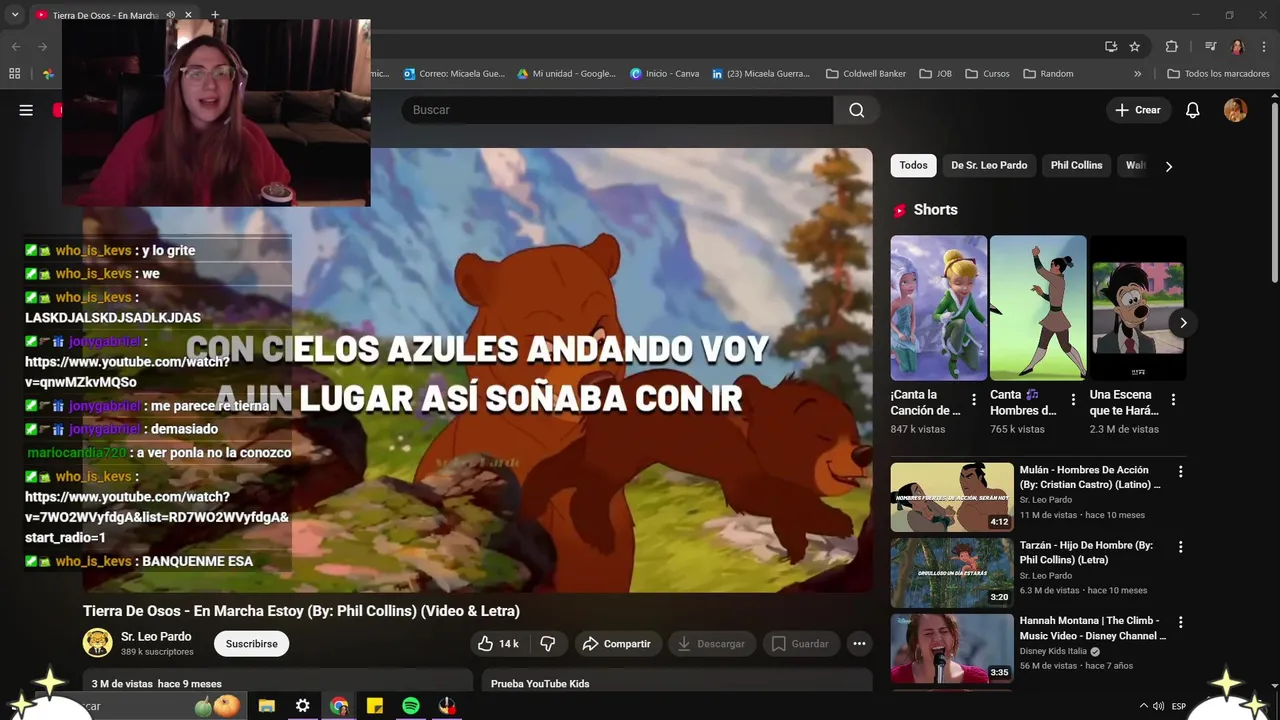Open Sr. Leo Pardo channel avatar
The image size is (1280, 720).
click(97, 643)
